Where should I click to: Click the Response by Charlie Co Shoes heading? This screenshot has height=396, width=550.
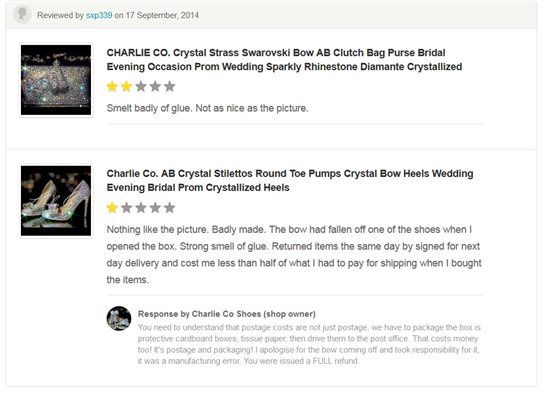[x=227, y=314]
